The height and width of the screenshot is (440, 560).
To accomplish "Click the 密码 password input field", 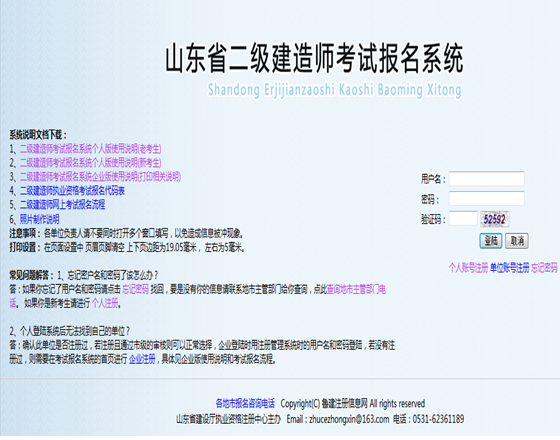I will click(486, 199).
